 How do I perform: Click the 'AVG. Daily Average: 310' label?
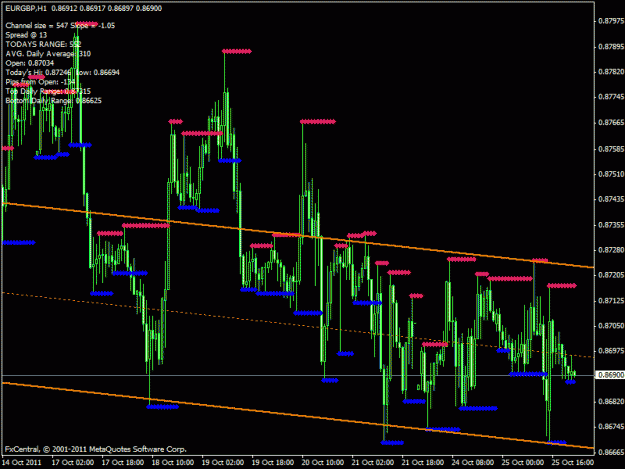tap(48, 54)
